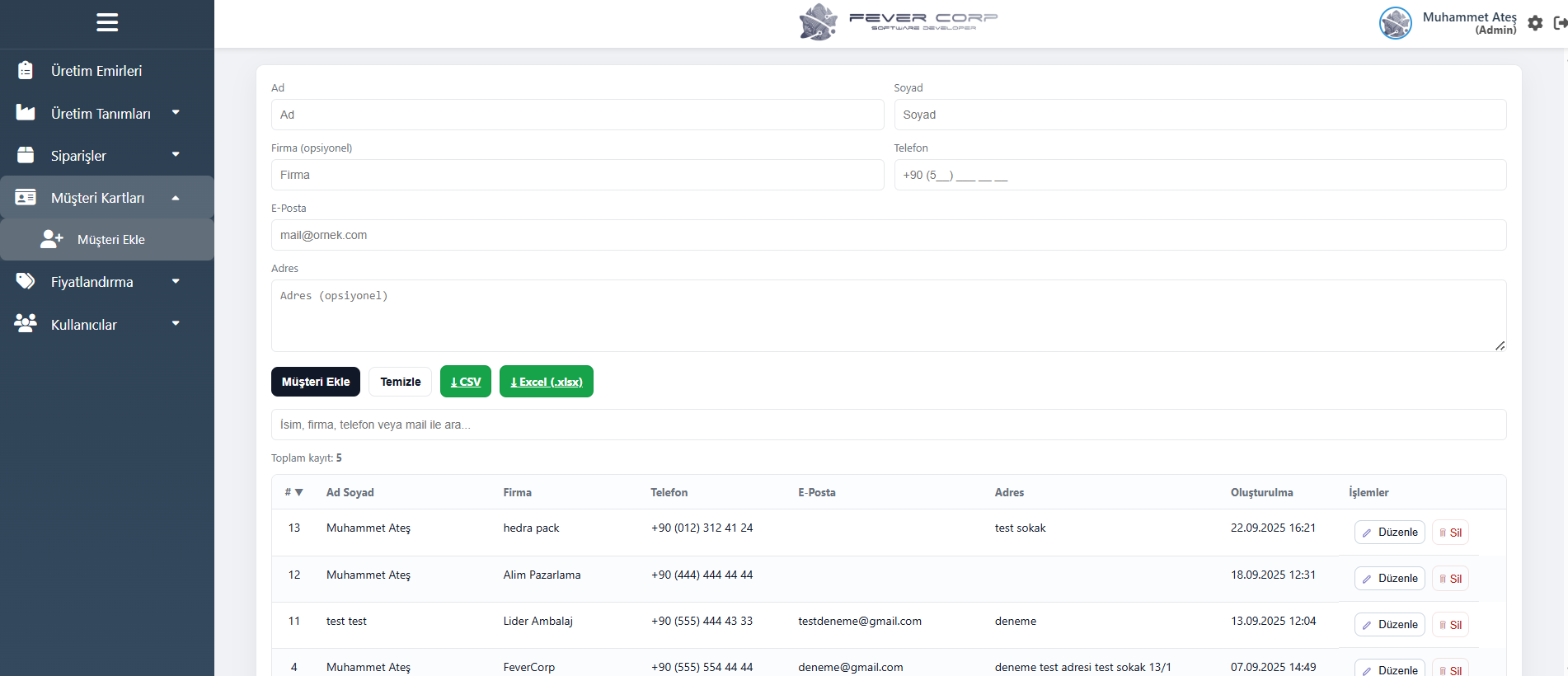The image size is (1568, 676).
Task: Select Müşteri Ekle in the sidebar
Action: pyautogui.click(x=110, y=240)
